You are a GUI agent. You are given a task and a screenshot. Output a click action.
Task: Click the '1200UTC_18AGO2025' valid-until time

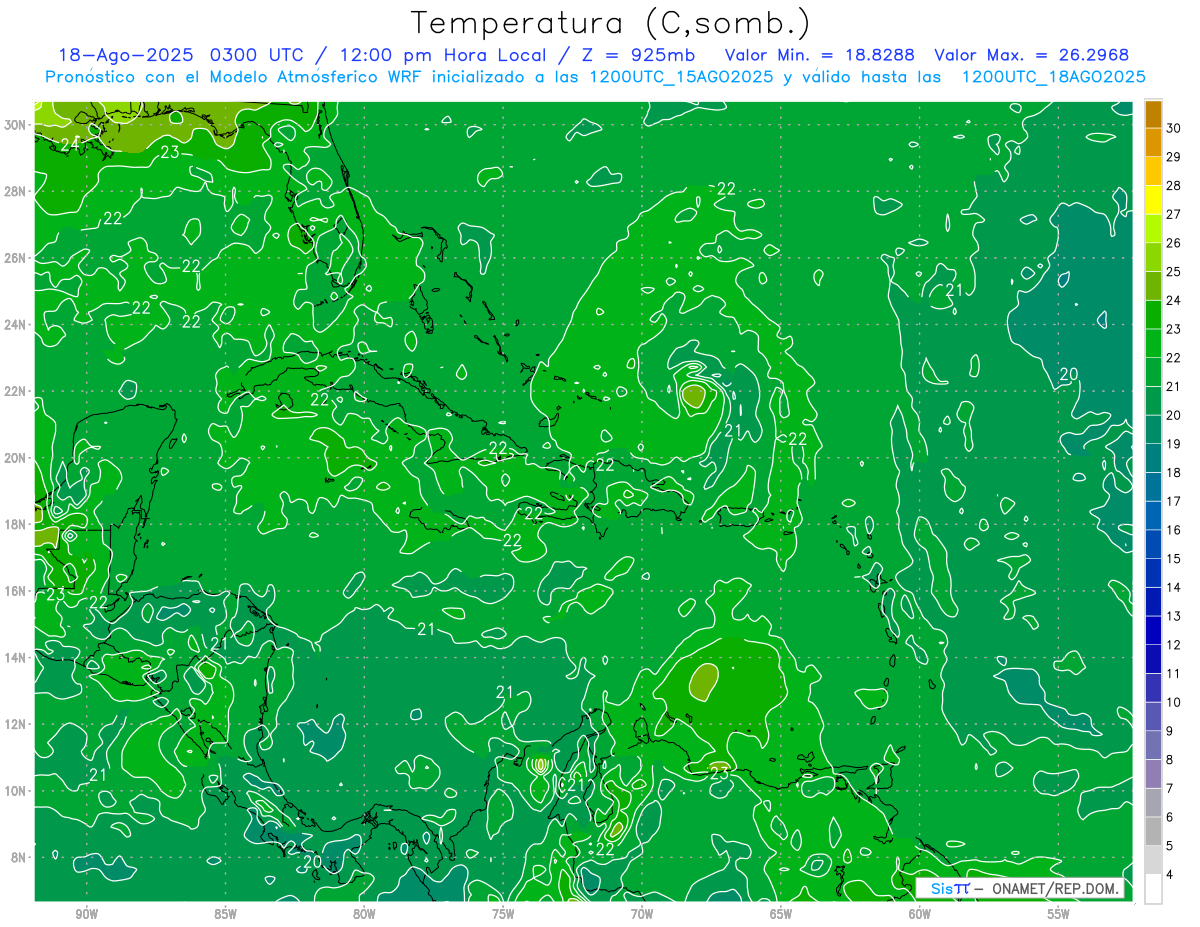pos(1053,76)
